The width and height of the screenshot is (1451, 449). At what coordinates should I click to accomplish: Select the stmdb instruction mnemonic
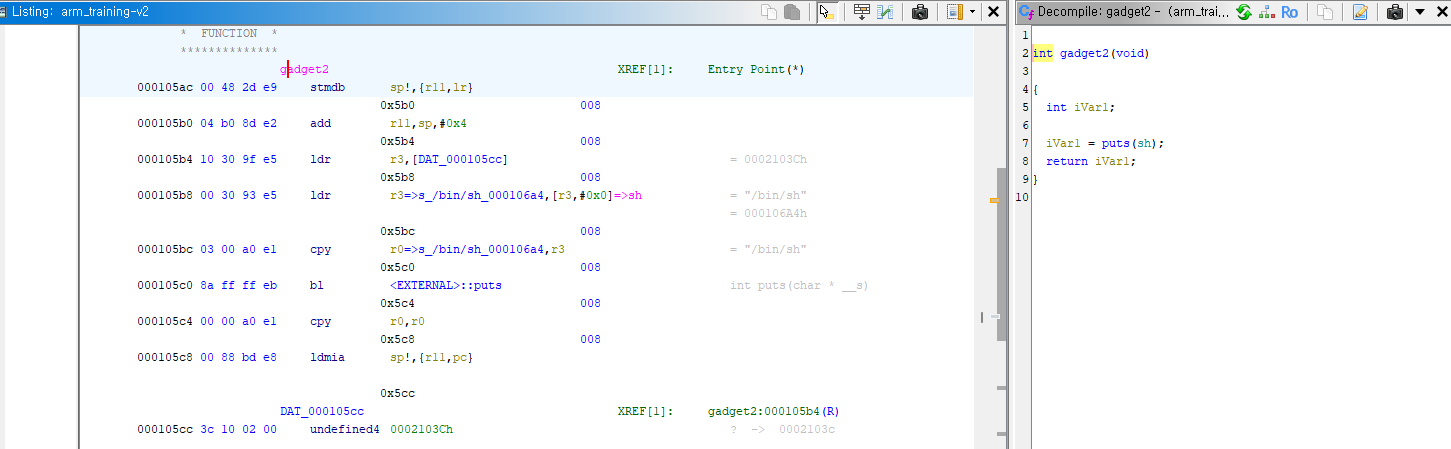tap(329, 88)
